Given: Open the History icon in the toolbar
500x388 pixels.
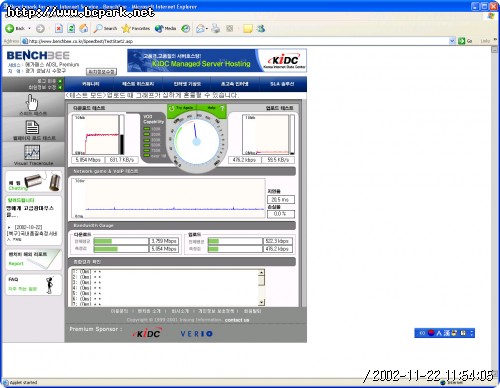Looking at the screenshot, I should [186, 29].
